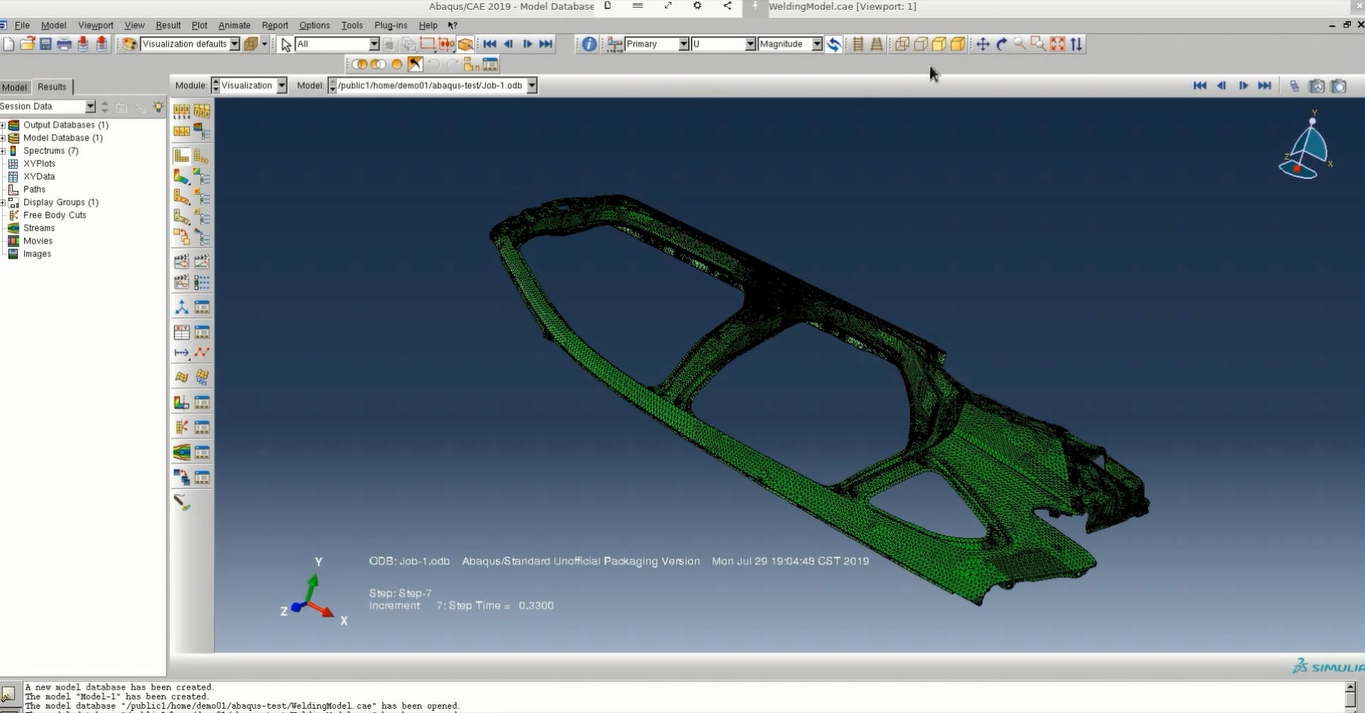Select the Magnify View tool
1365x713 pixels.
[1019, 44]
